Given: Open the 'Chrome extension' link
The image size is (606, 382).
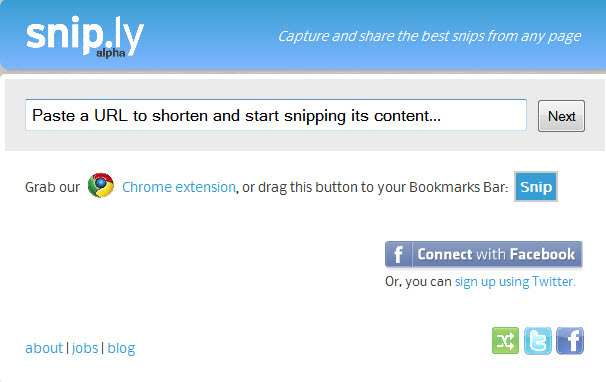Looking at the screenshot, I should (179, 187).
